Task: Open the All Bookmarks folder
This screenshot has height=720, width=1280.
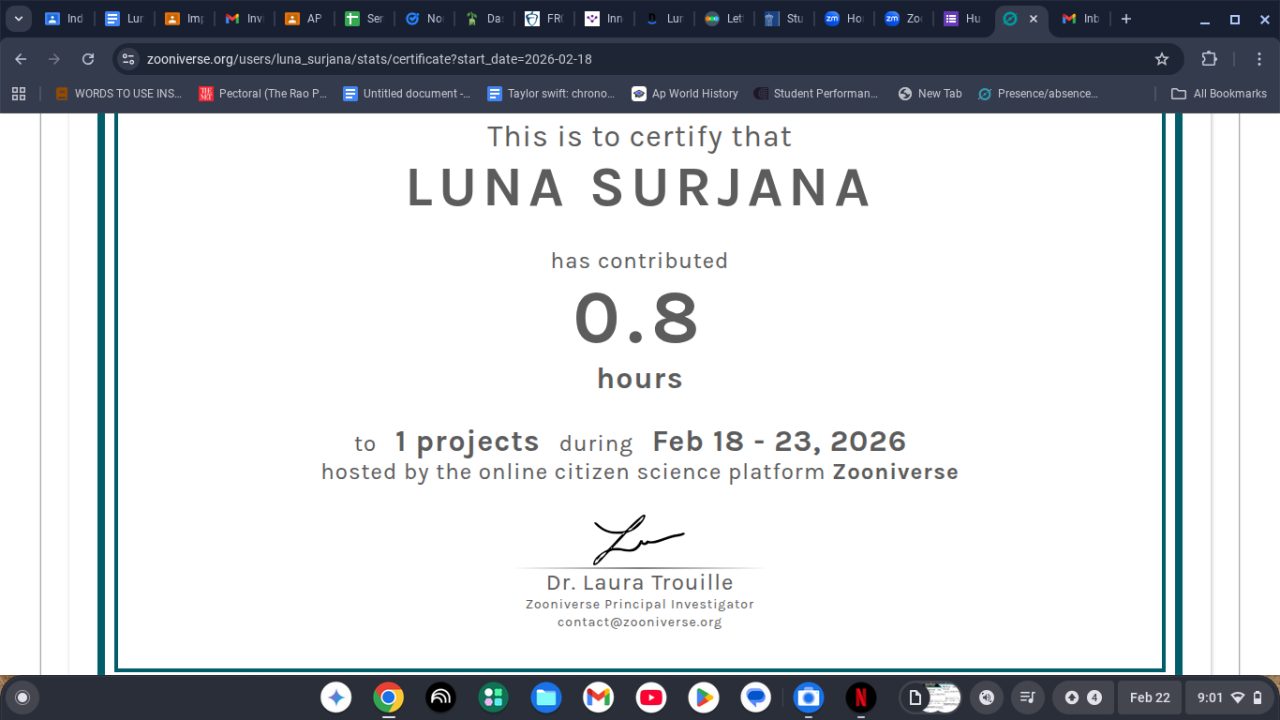Action: (1218, 94)
